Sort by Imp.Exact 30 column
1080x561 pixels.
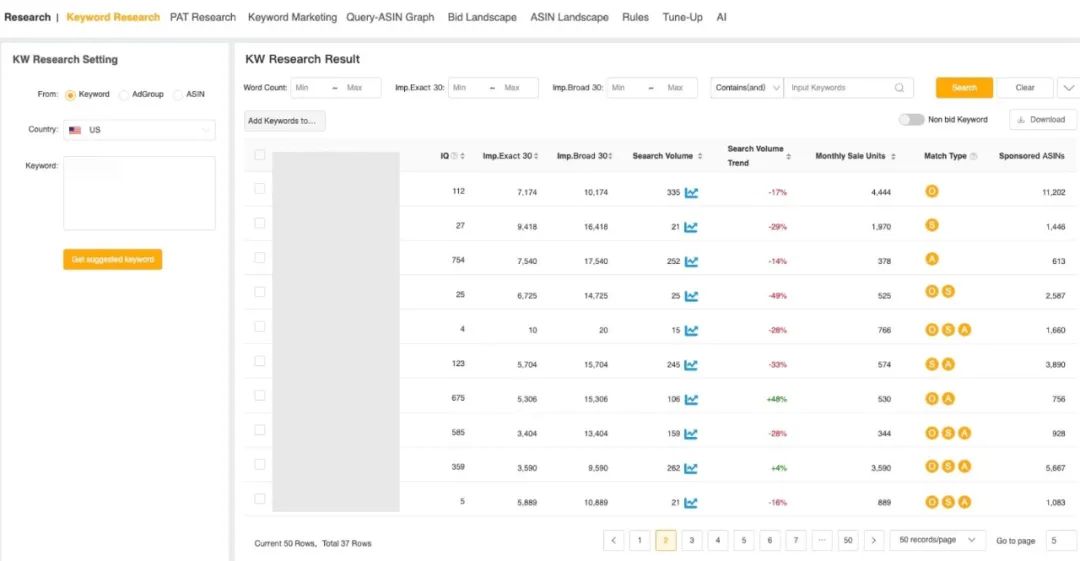pos(536,156)
